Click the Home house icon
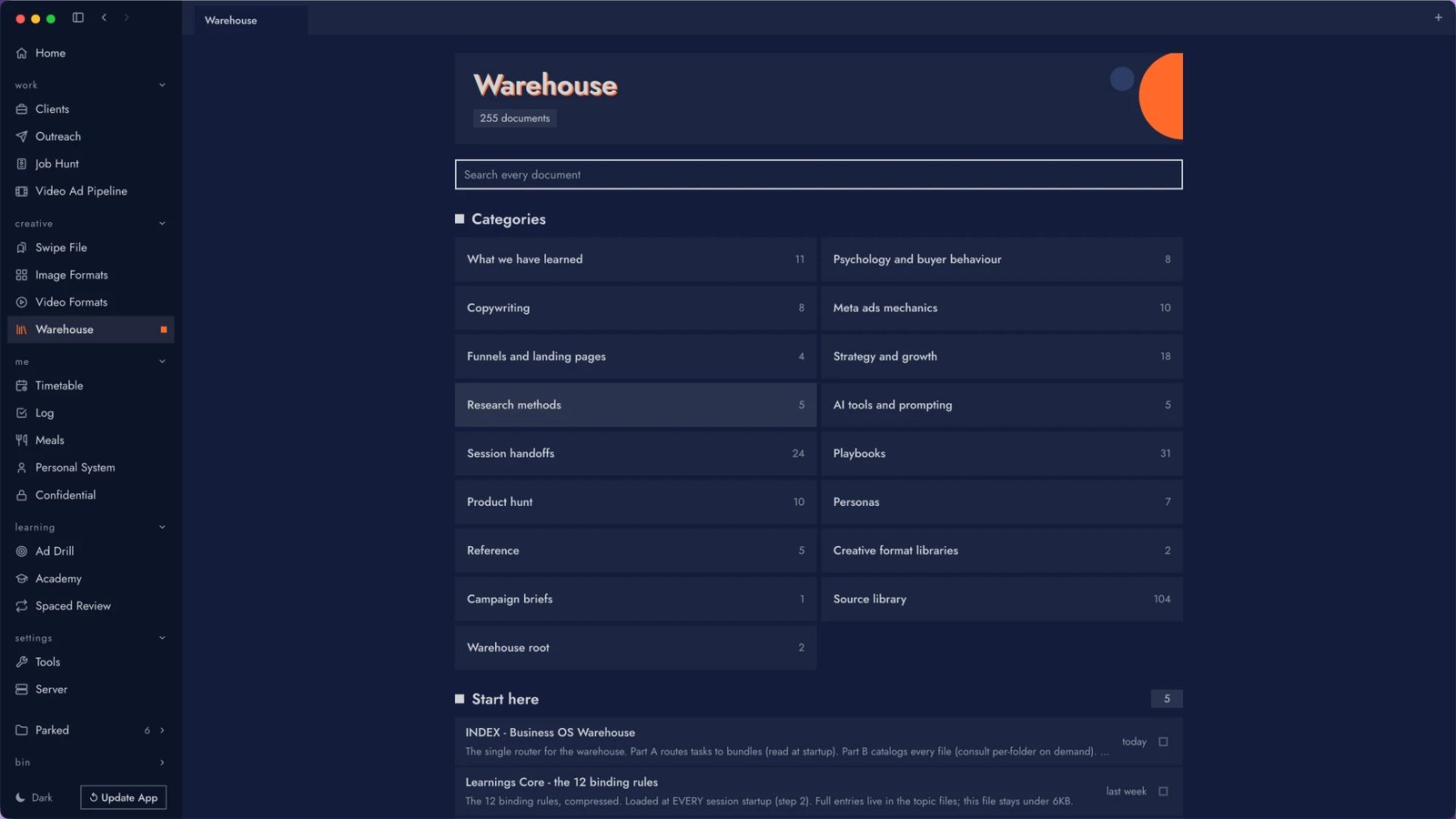Viewport: 1456px width, 819px height. tap(22, 53)
